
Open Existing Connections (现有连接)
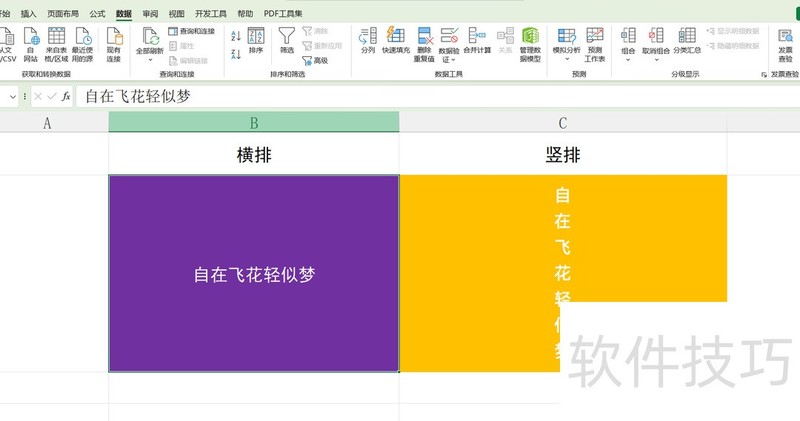[113, 45]
